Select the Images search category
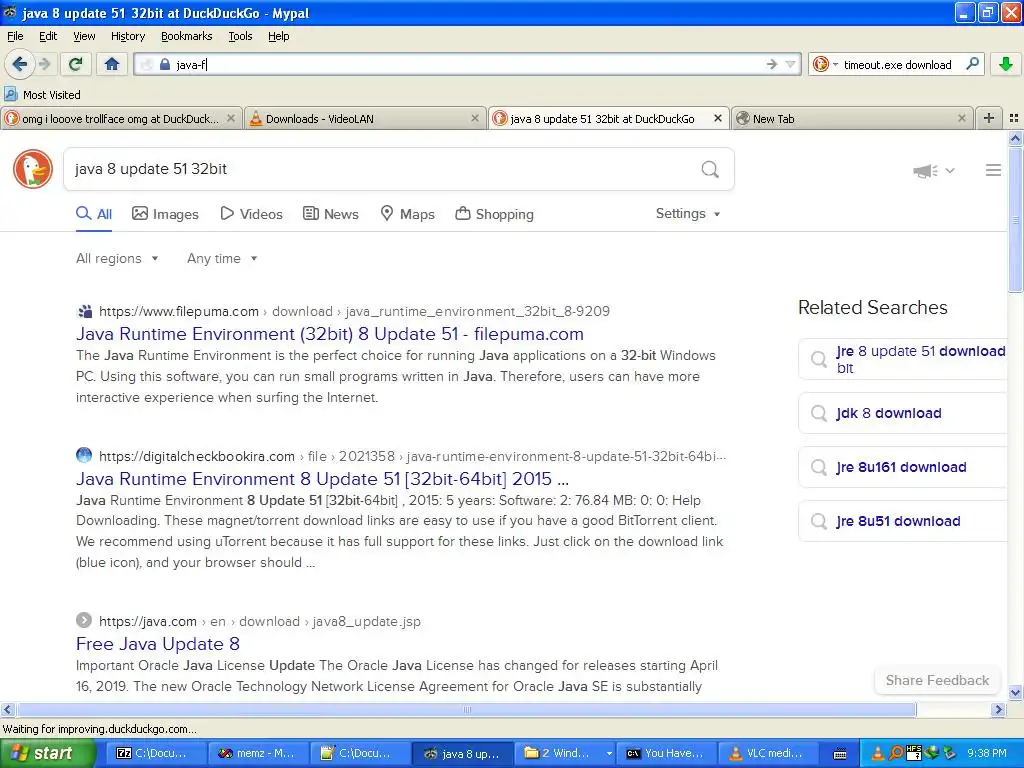Image resolution: width=1024 pixels, height=768 pixels. click(x=165, y=214)
